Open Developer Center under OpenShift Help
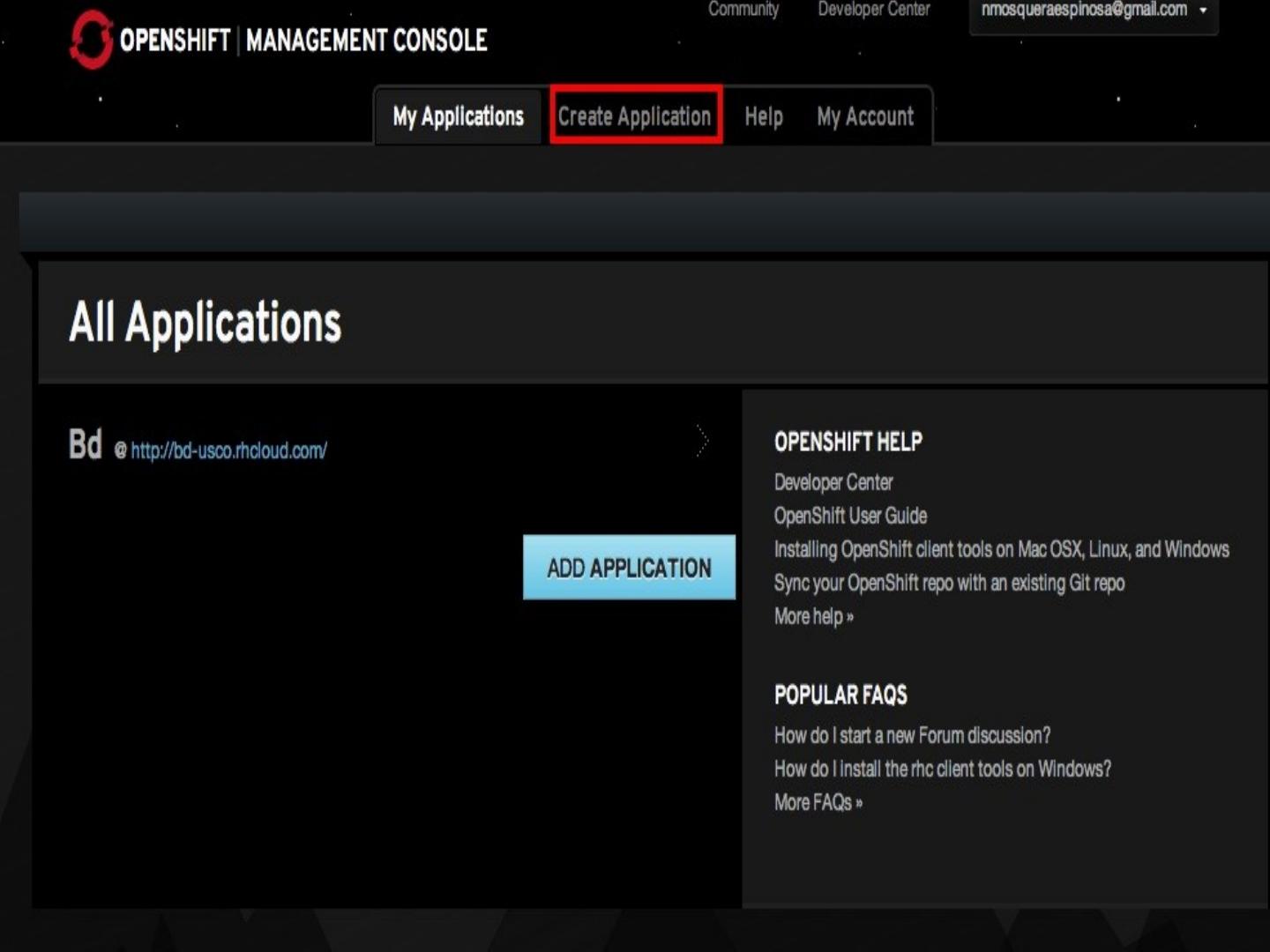The height and width of the screenshot is (952, 1270). 833,482
